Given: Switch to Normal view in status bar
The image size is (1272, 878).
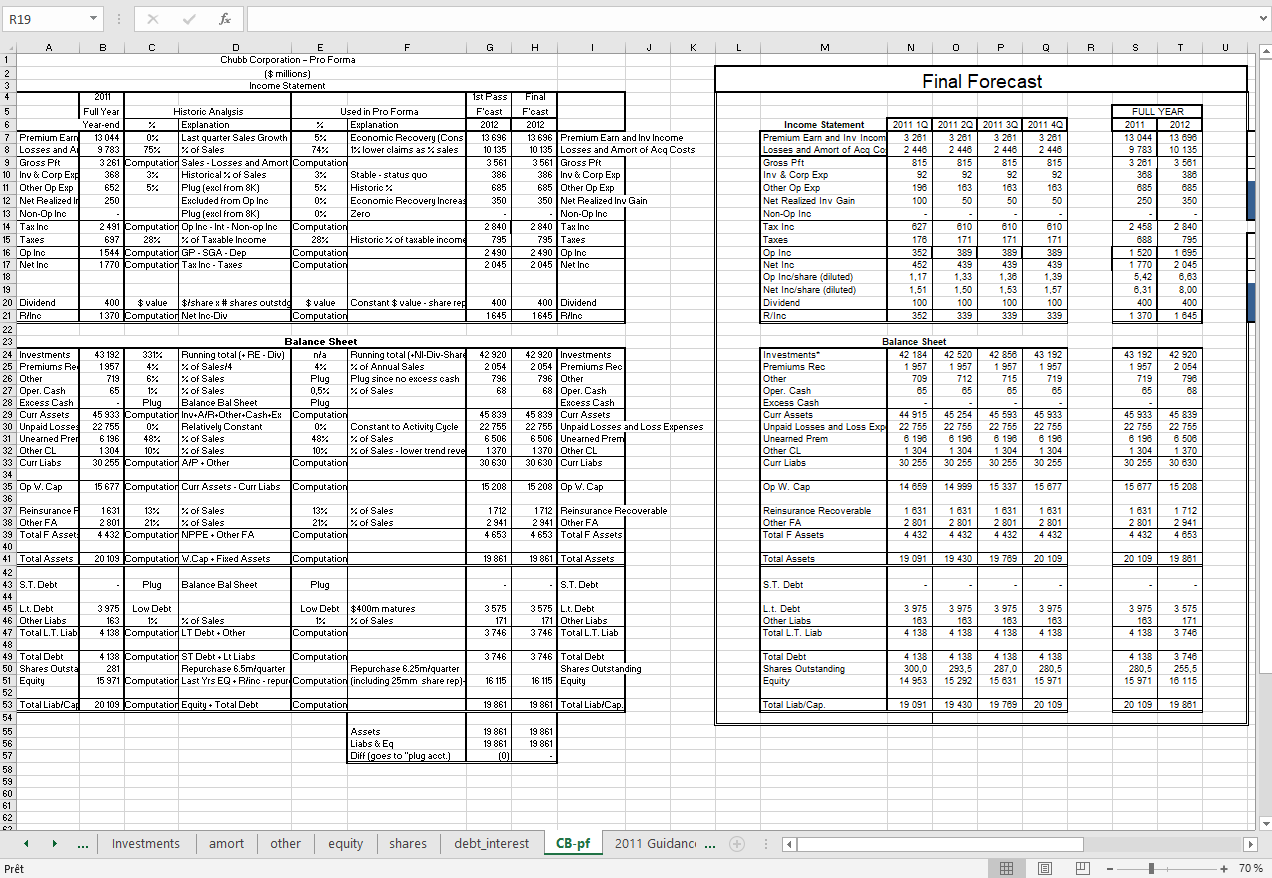Looking at the screenshot, I should (1007, 868).
